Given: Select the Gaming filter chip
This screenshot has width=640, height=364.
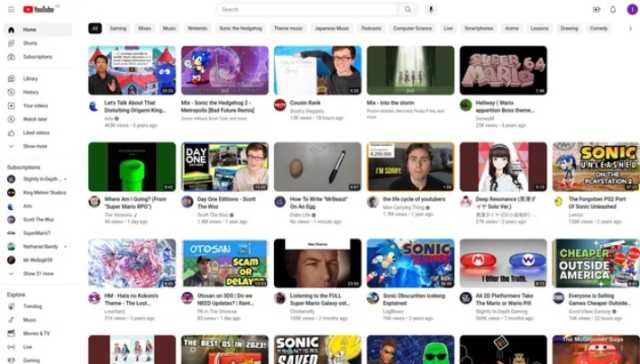Looking at the screenshot, I should [118, 29].
